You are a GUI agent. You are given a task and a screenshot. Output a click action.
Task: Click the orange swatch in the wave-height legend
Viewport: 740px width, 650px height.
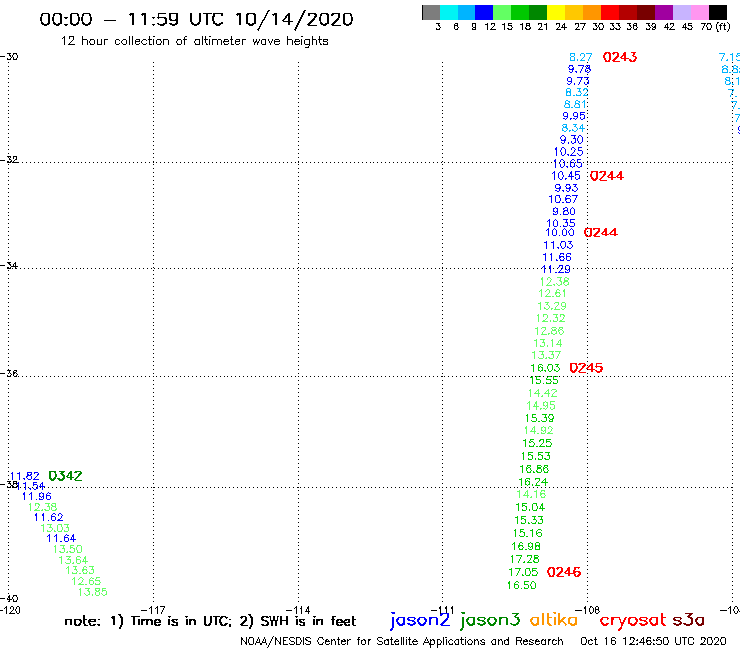[592, 12]
